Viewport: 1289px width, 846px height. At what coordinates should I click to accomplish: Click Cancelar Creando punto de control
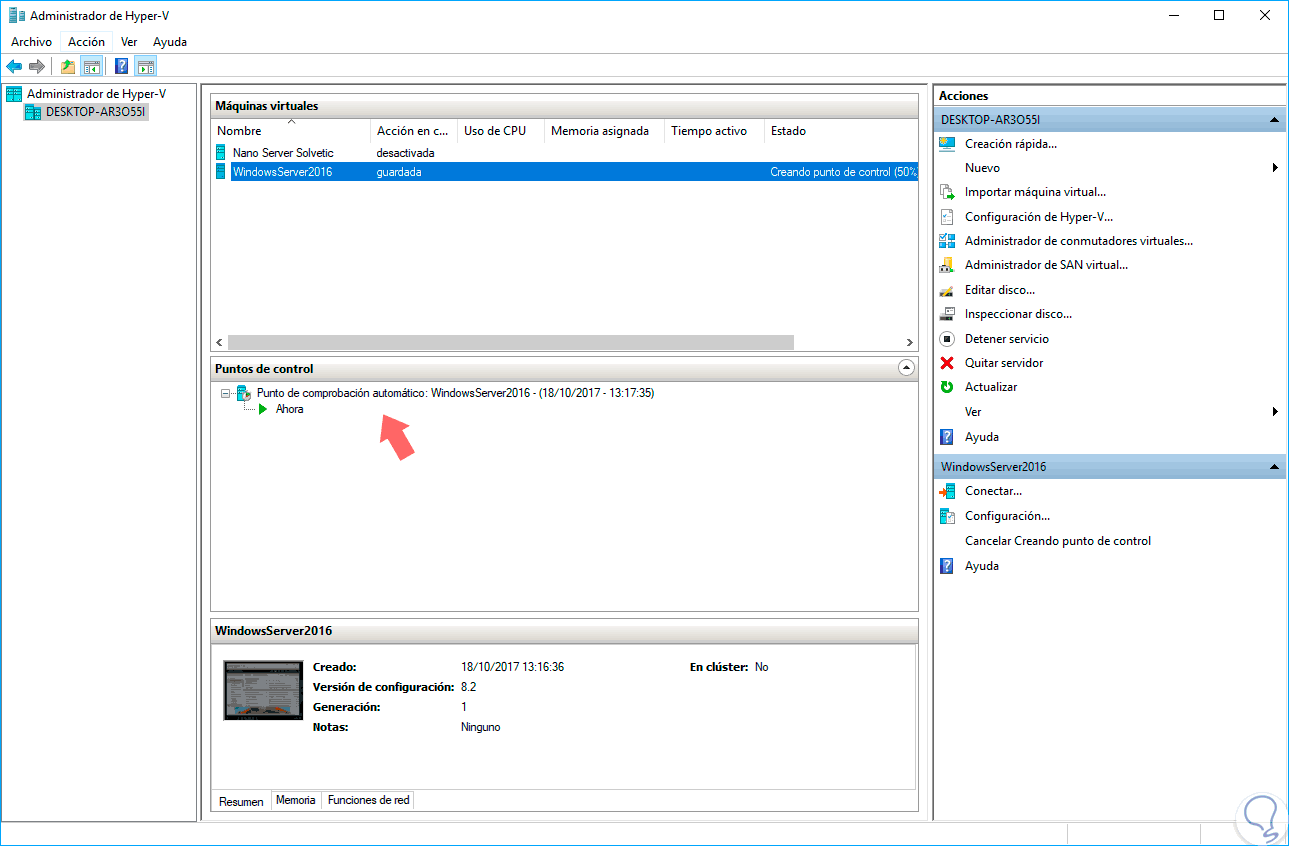pyautogui.click(x=1058, y=541)
